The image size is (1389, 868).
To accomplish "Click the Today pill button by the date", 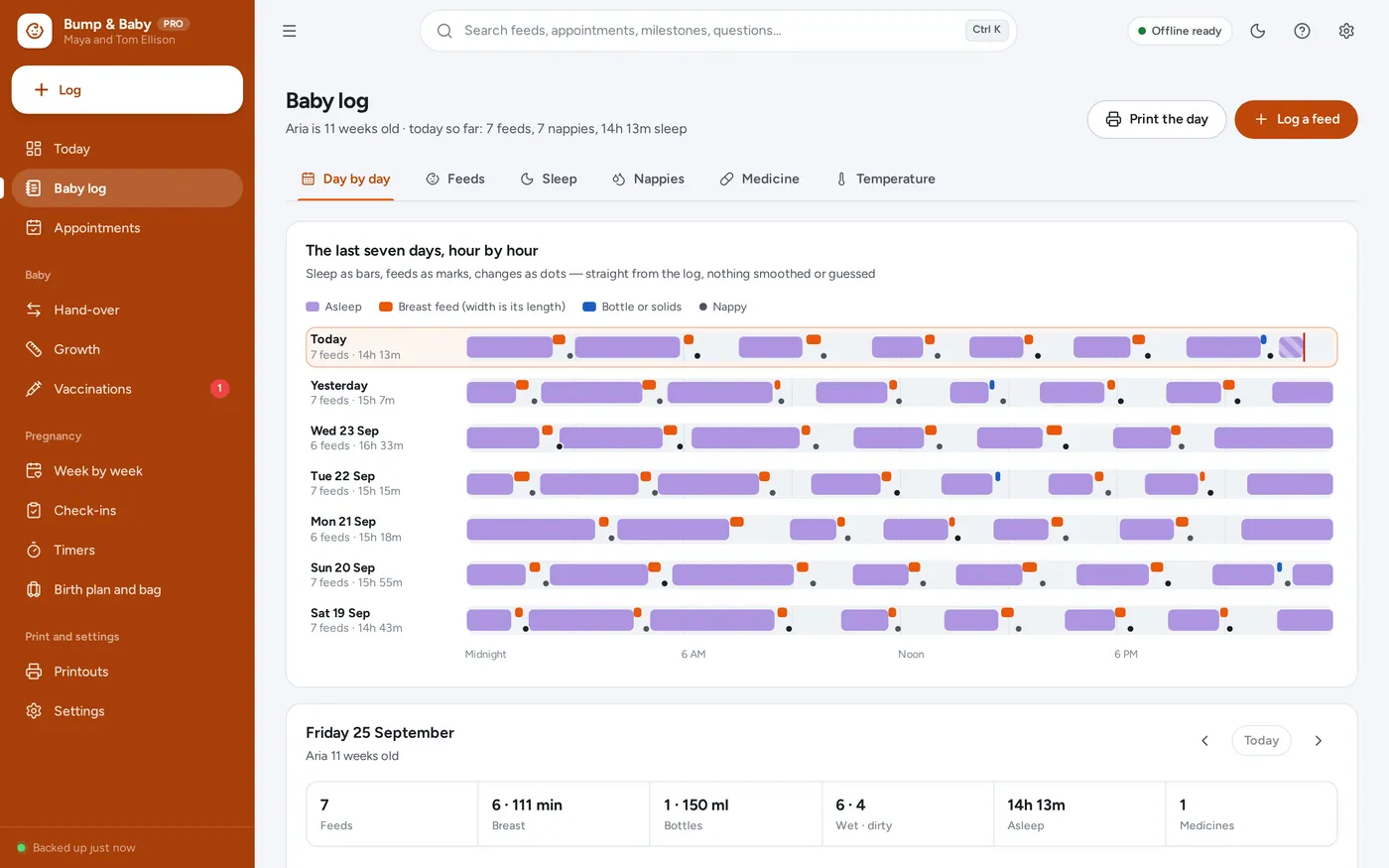I will point(1261,741).
